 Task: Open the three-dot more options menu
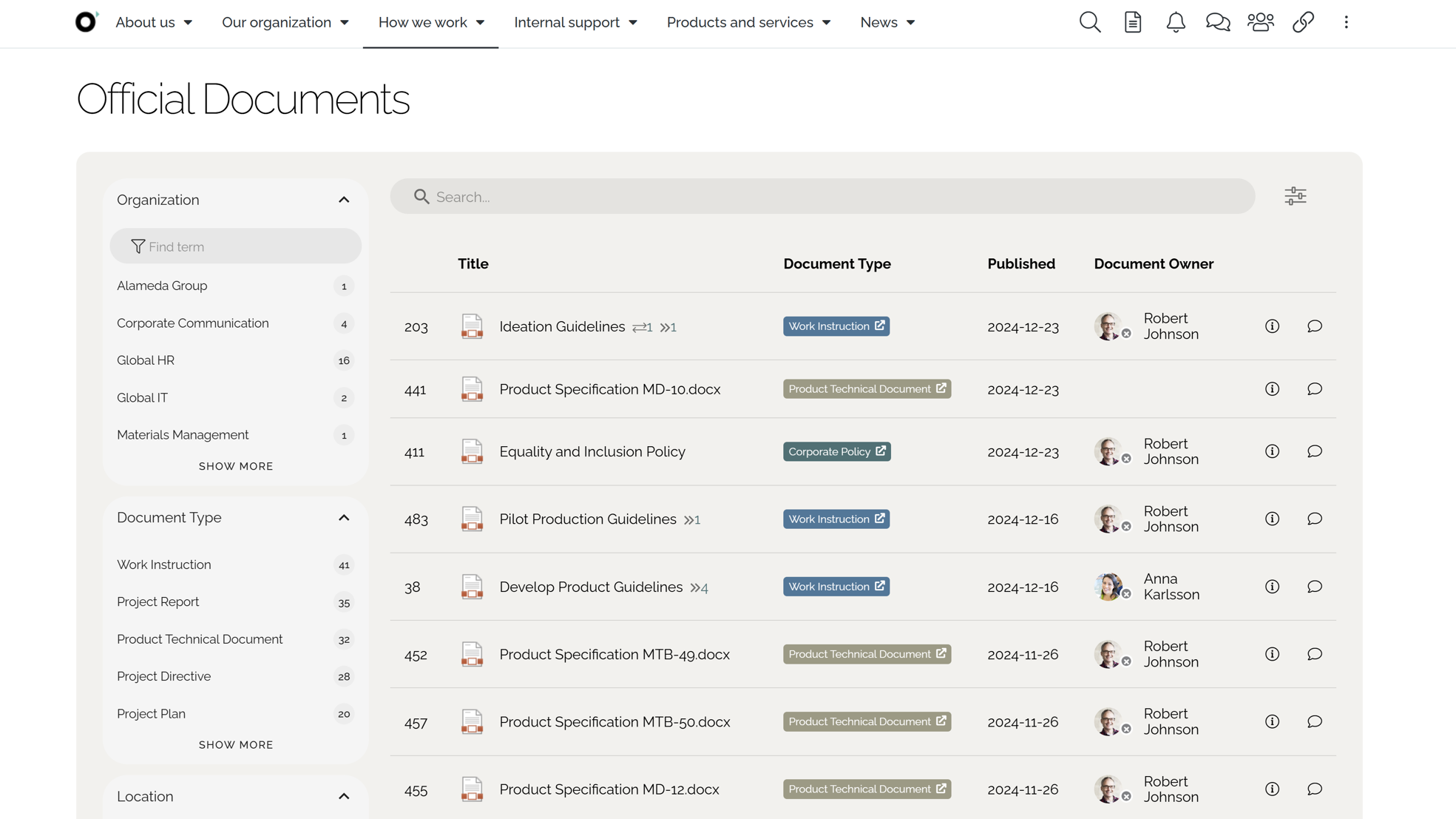coord(1346,22)
